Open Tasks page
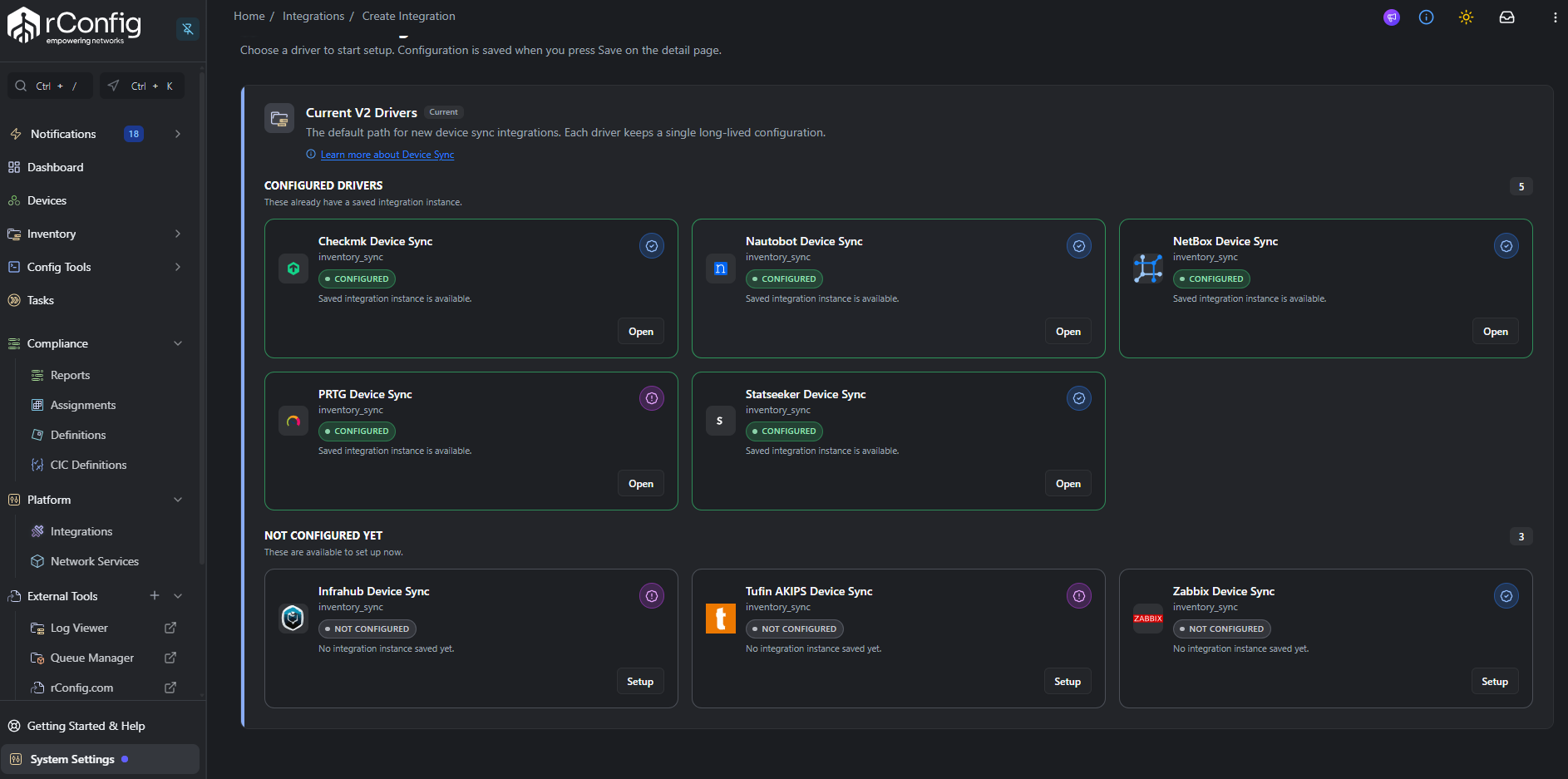The width and height of the screenshot is (1568, 779). tap(40, 300)
